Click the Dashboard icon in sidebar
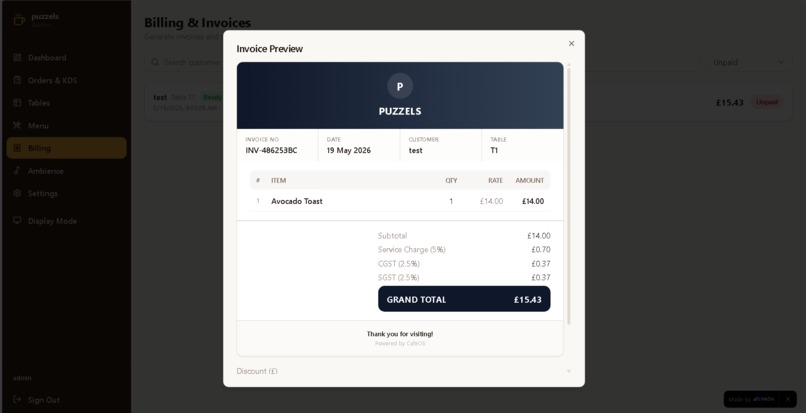This screenshot has width=806, height=413. [x=17, y=58]
